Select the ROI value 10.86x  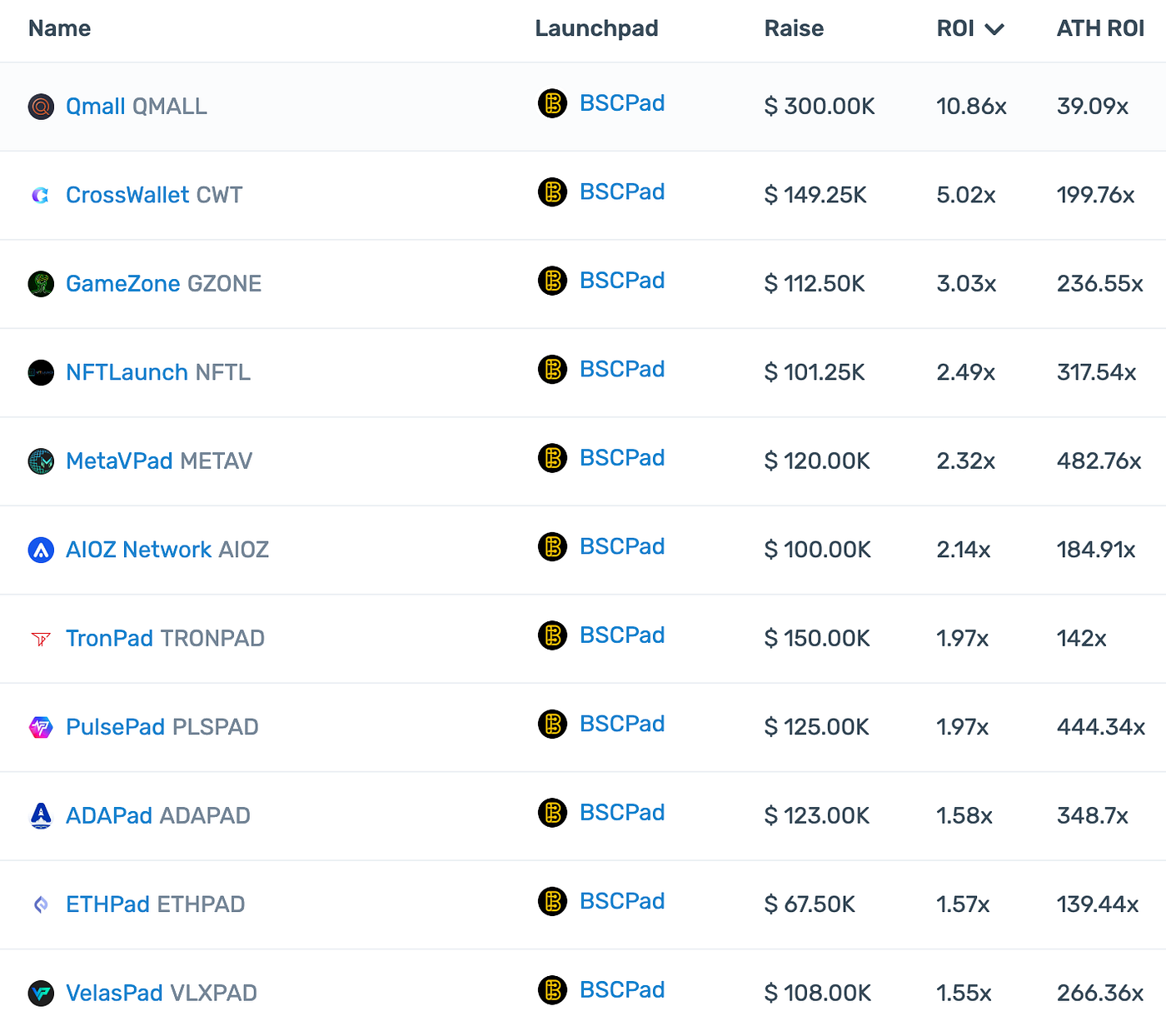(971, 107)
